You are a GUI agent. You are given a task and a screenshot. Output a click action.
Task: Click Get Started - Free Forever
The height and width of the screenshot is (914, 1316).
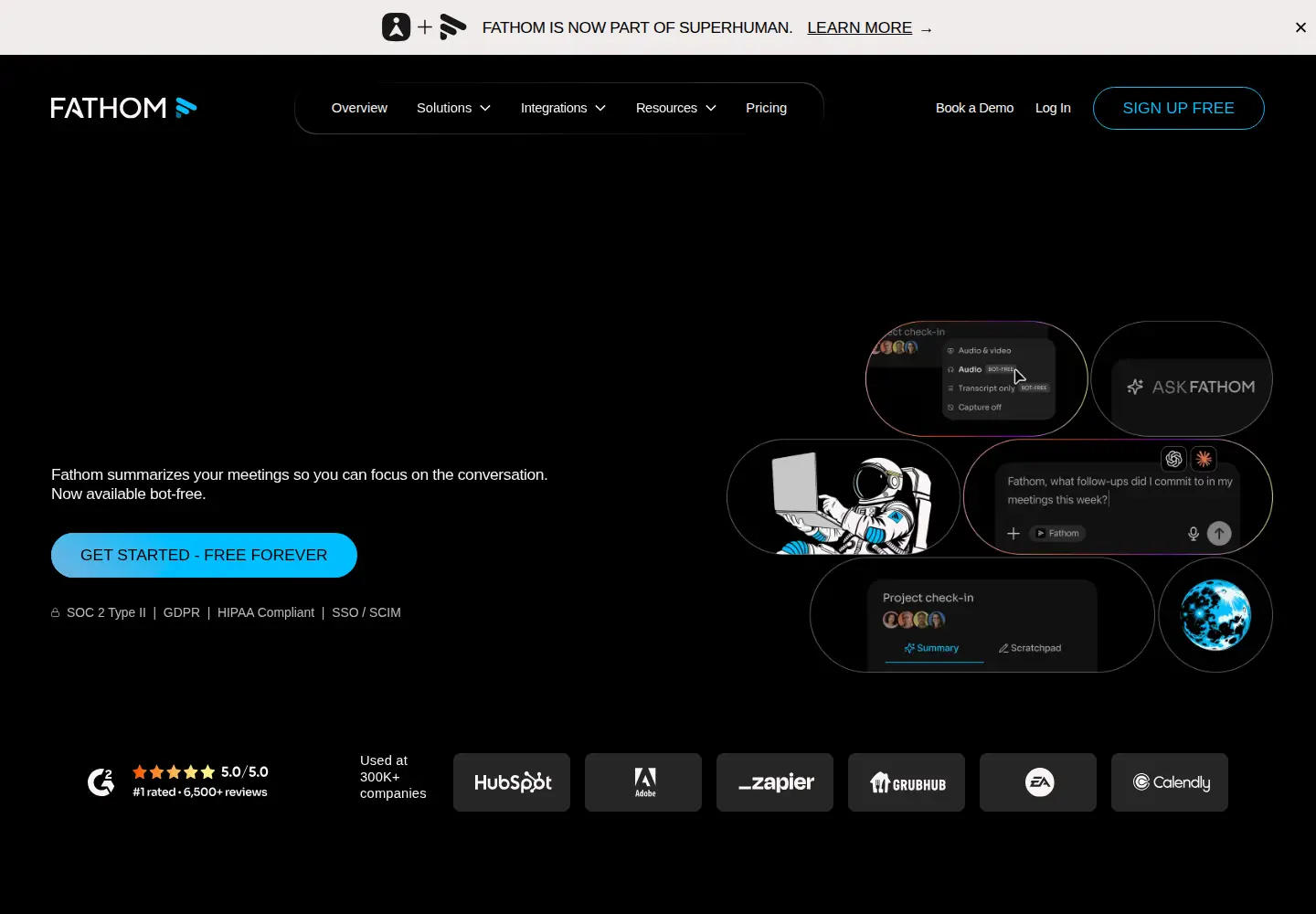tap(204, 555)
